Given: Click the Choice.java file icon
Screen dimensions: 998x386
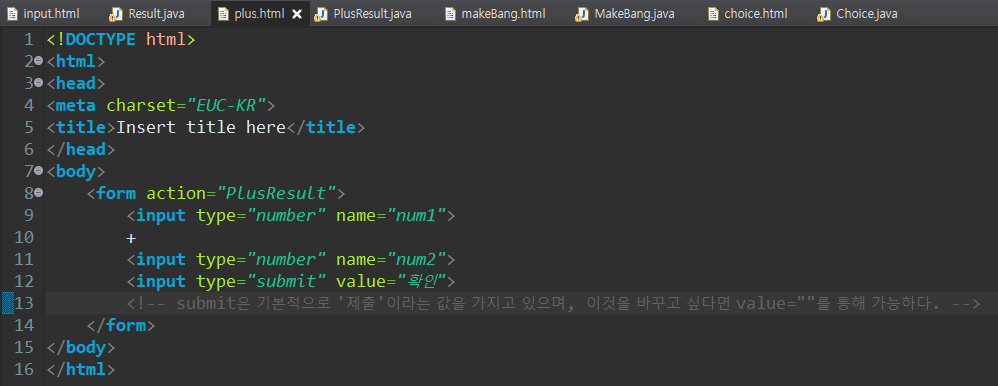Looking at the screenshot, I should pyautogui.click(x=823, y=13).
